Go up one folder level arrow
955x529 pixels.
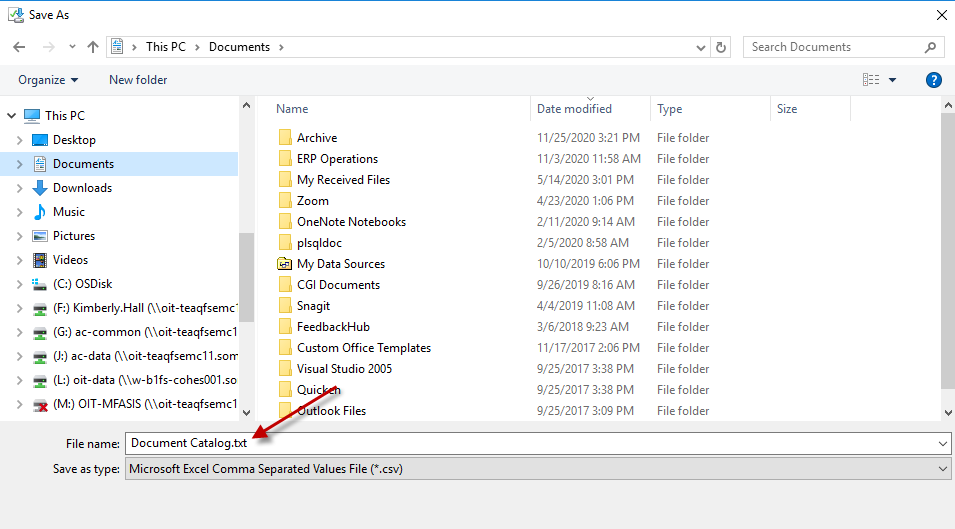tap(93, 47)
